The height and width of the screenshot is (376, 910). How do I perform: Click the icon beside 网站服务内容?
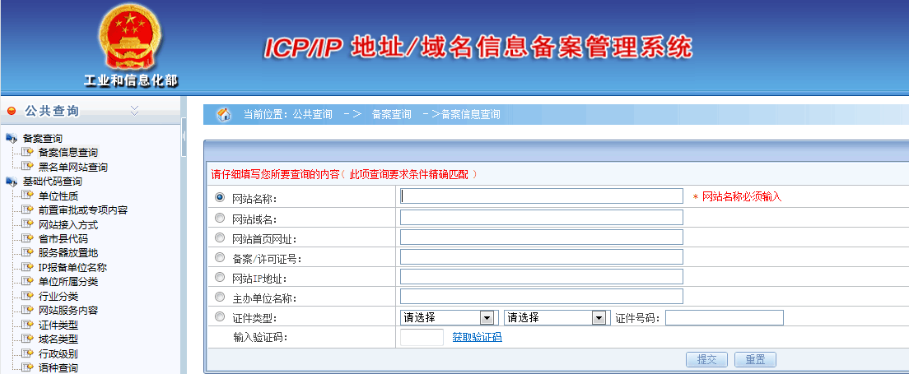pyautogui.click(x=27, y=310)
